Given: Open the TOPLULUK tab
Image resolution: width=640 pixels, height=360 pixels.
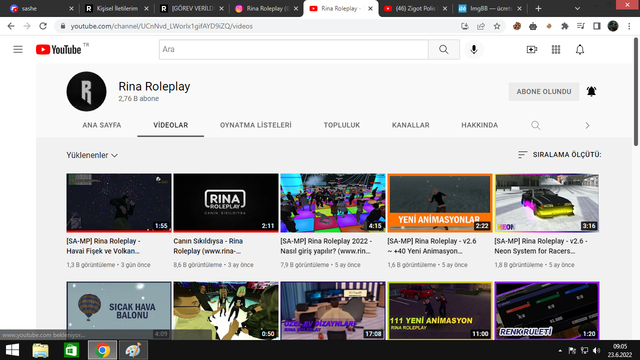Looking at the screenshot, I should click(x=342, y=125).
